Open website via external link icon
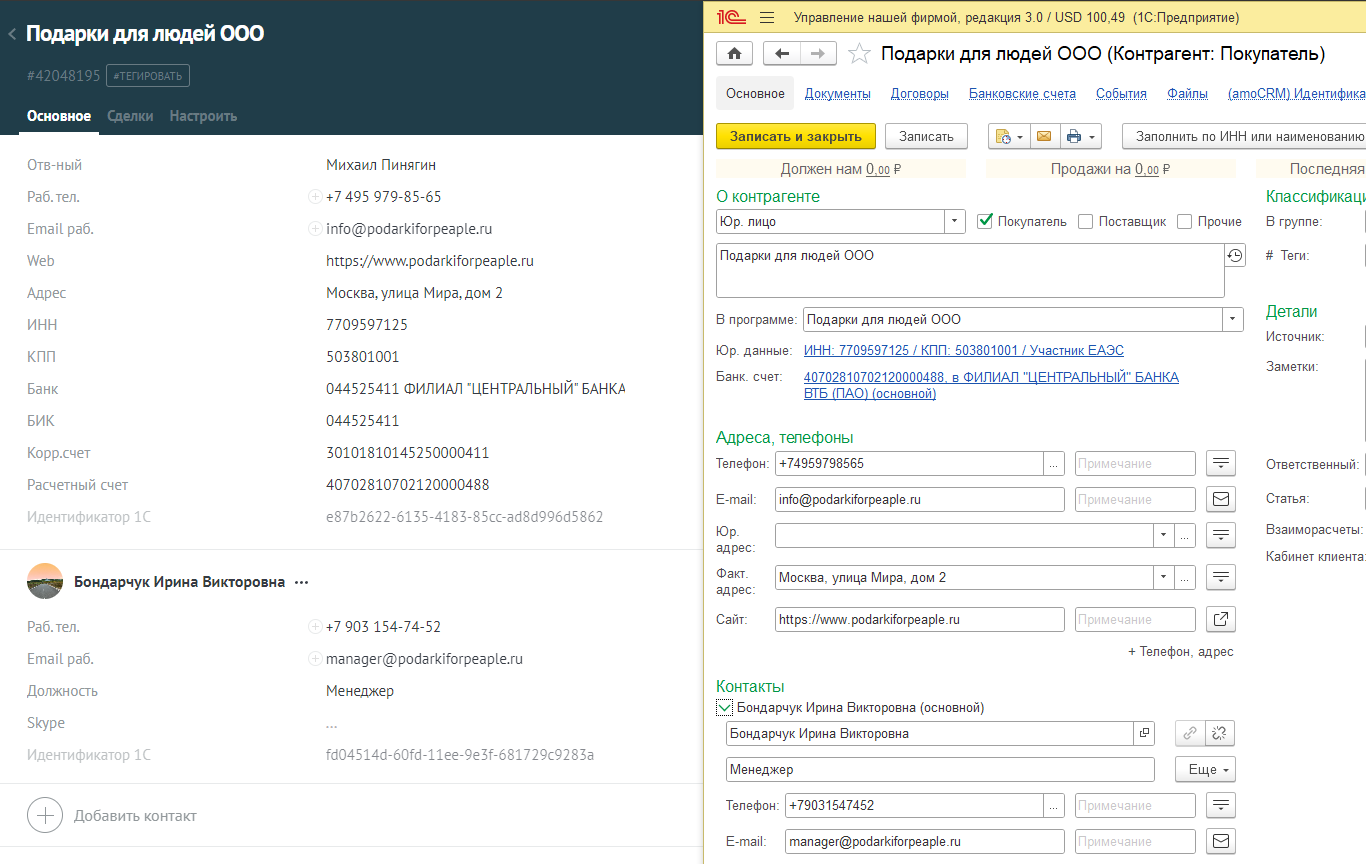Viewport: 1366px width, 864px height. pos(1220,619)
